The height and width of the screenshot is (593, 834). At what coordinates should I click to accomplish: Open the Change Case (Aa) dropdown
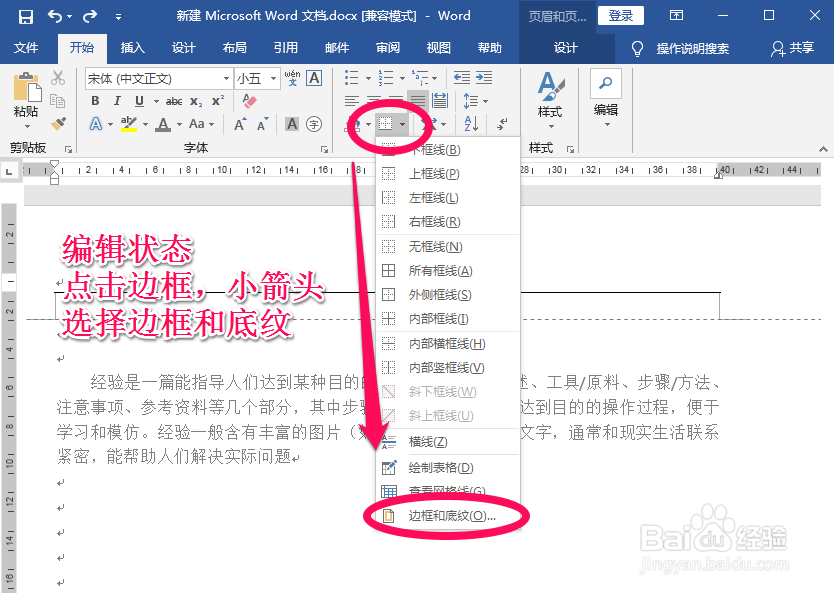click(x=202, y=124)
